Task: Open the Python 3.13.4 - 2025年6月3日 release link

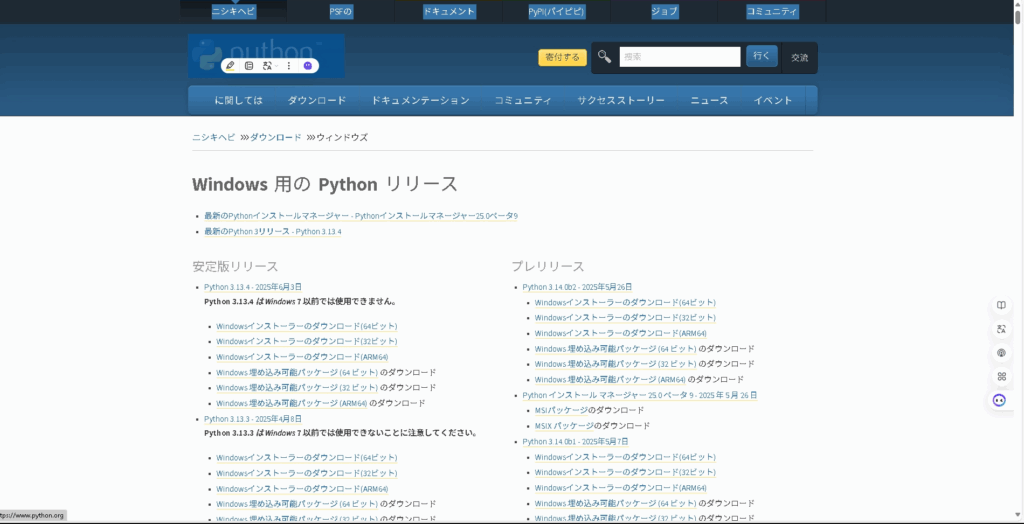Action: pyautogui.click(x=252, y=287)
